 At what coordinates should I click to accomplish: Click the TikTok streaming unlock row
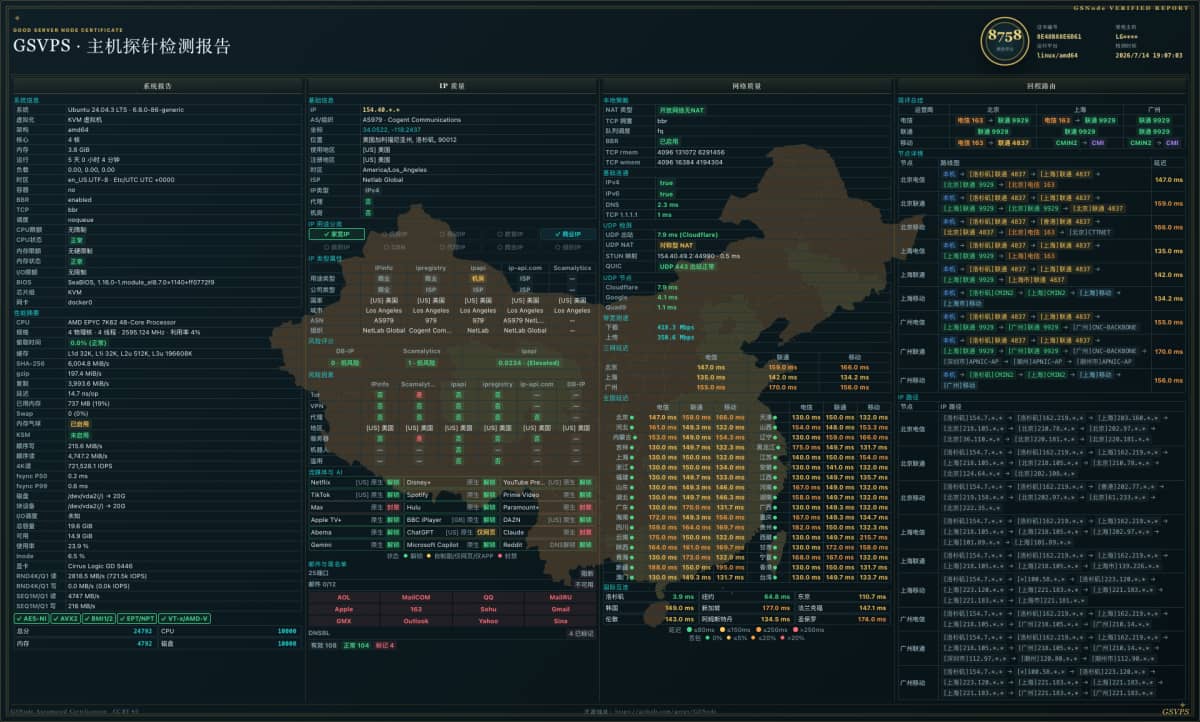pos(354,494)
